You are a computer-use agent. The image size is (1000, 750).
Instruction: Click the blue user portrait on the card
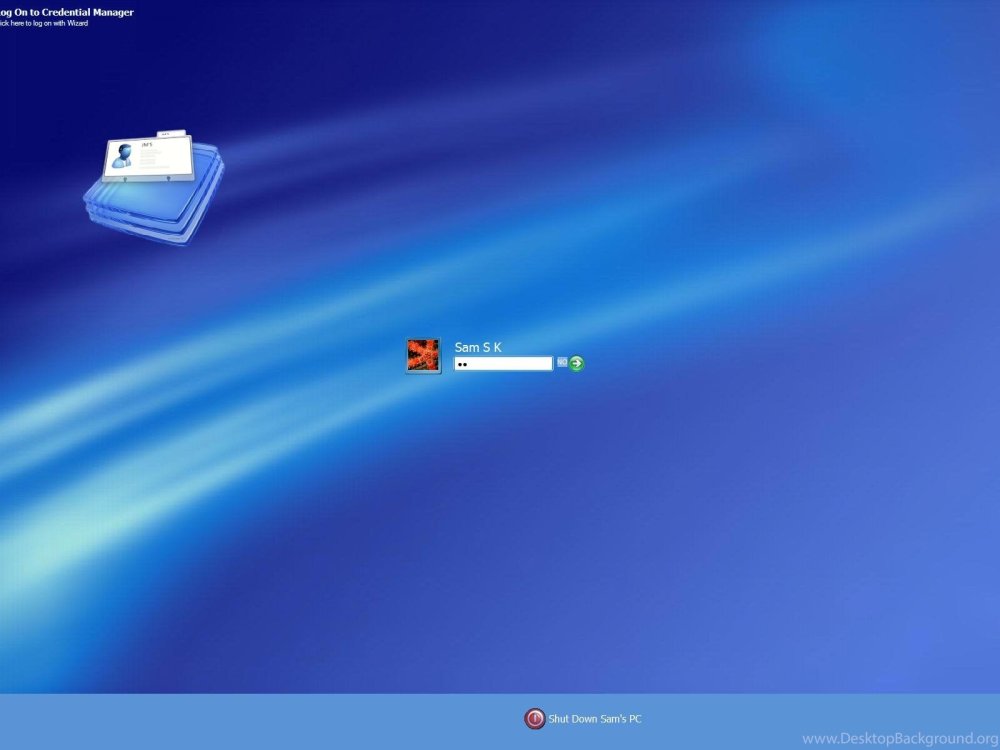pyautogui.click(x=123, y=155)
